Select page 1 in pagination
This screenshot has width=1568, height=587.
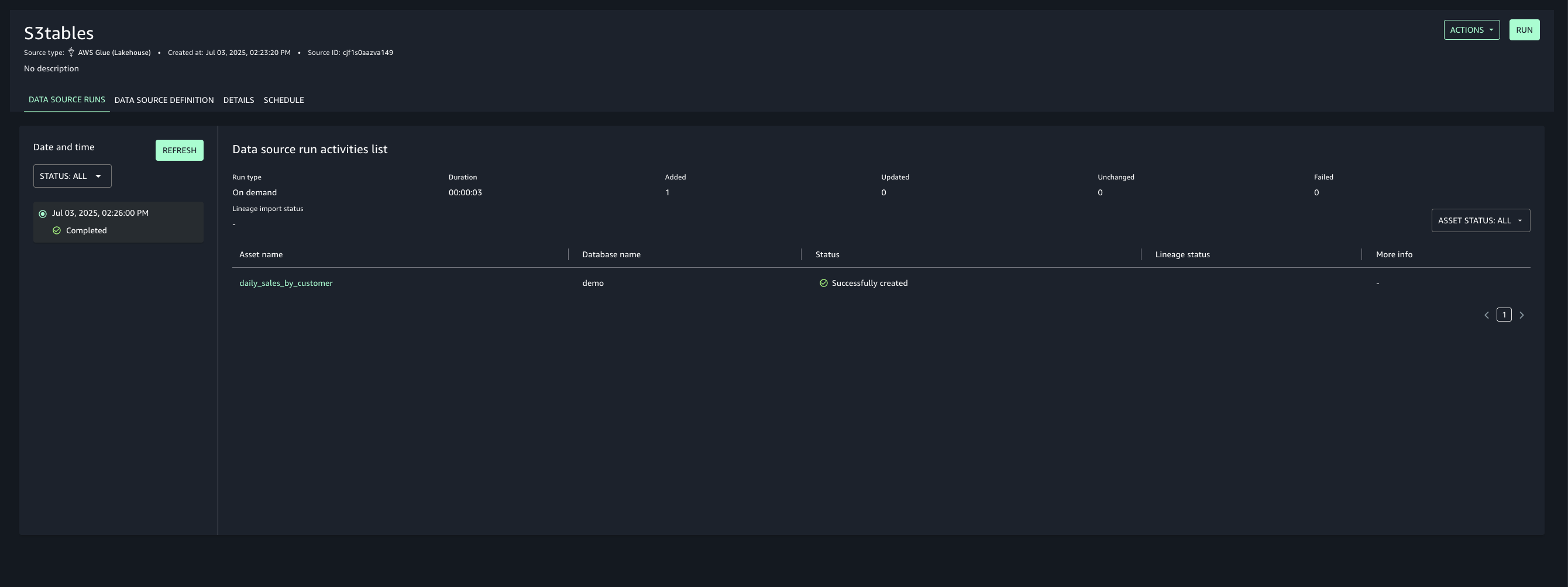click(1504, 315)
